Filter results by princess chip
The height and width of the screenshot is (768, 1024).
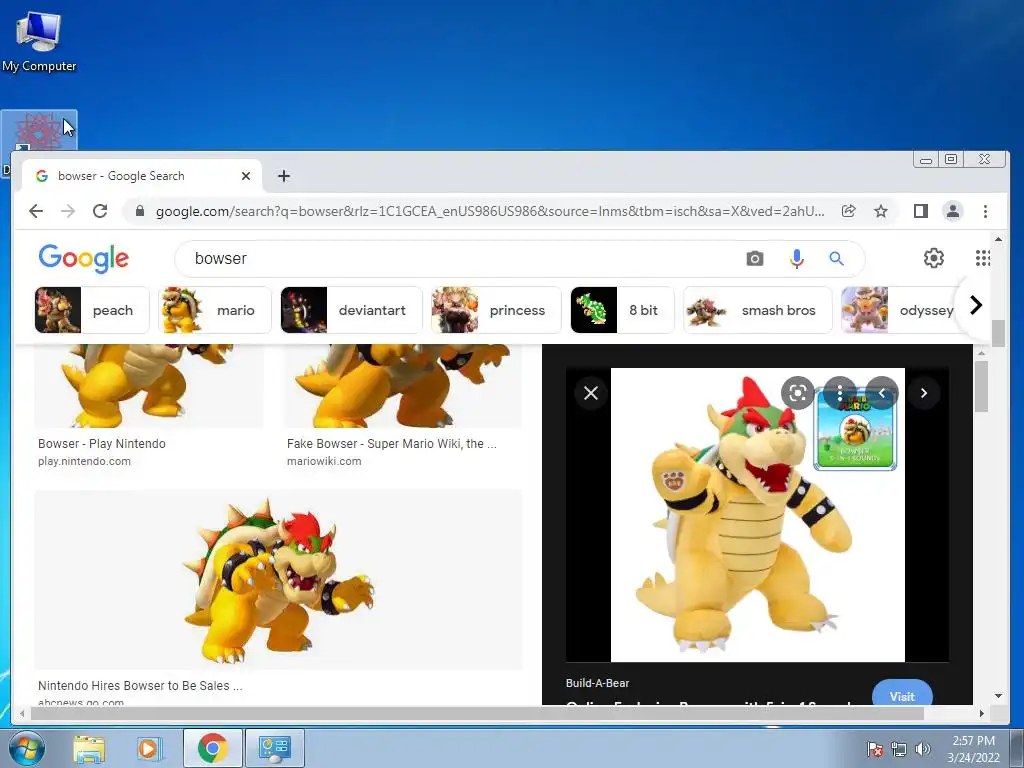496,310
